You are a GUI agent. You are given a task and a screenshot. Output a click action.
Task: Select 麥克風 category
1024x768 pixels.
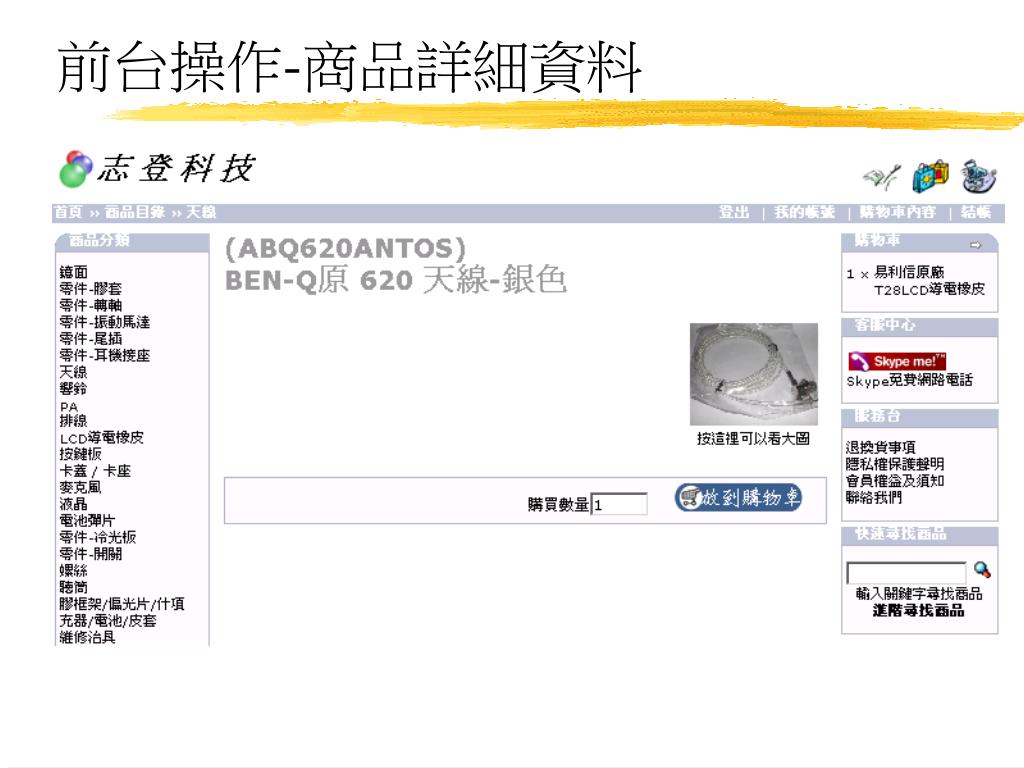pyautogui.click(x=80, y=487)
